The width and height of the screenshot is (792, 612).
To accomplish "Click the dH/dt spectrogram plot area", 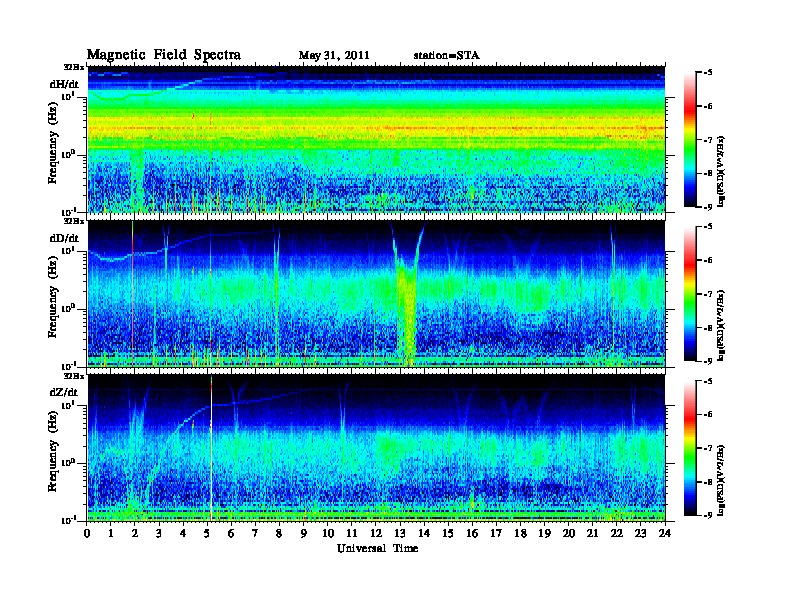I will point(376,139).
